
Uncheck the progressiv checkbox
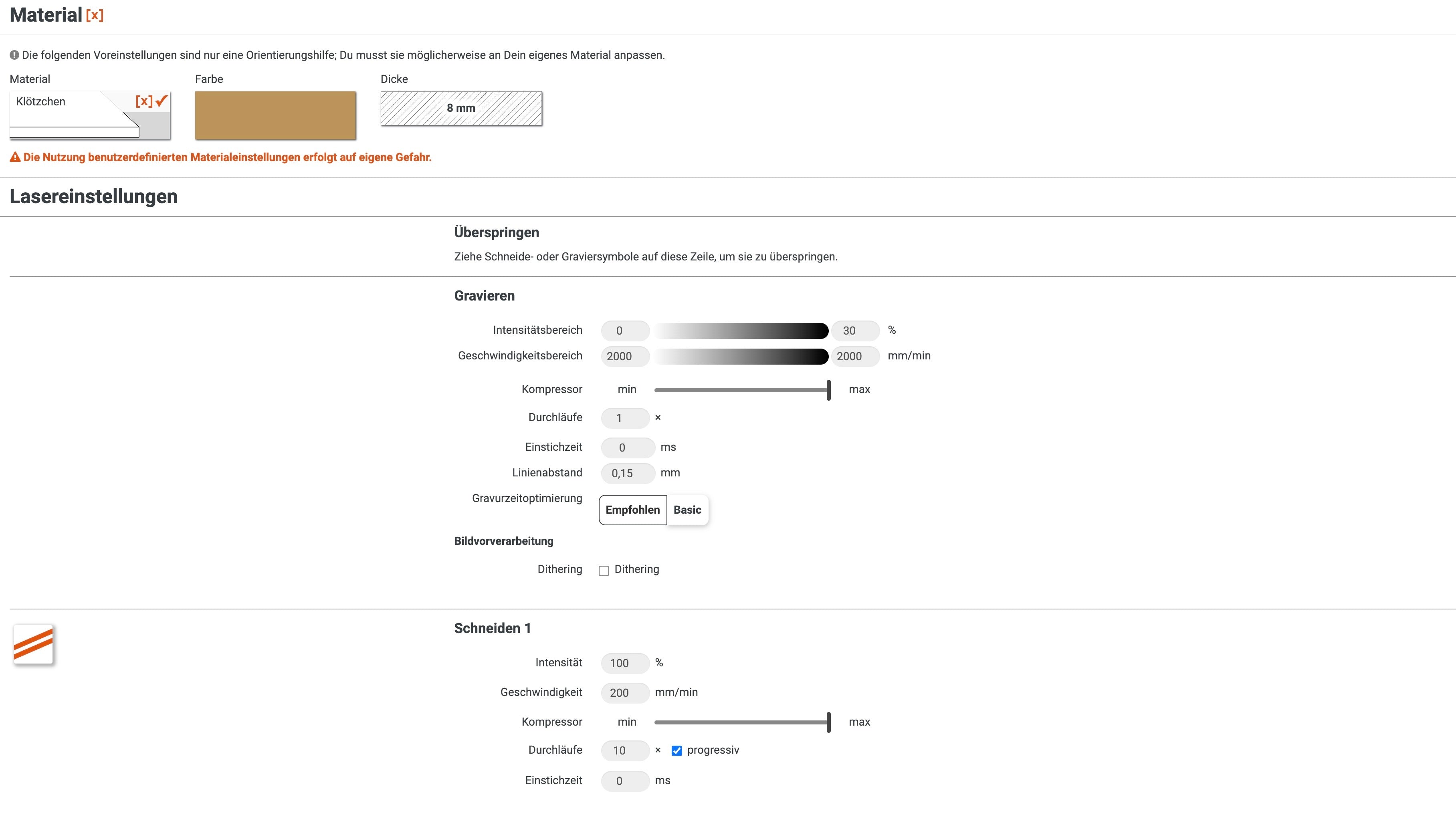click(x=677, y=750)
